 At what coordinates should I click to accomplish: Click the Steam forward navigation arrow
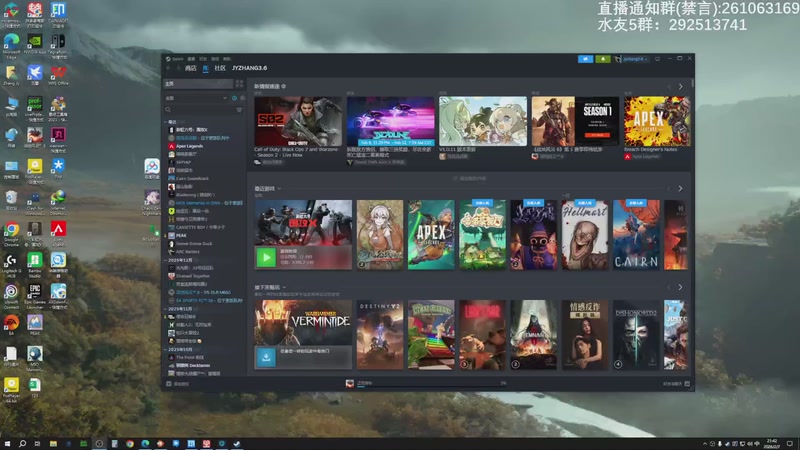[178, 68]
